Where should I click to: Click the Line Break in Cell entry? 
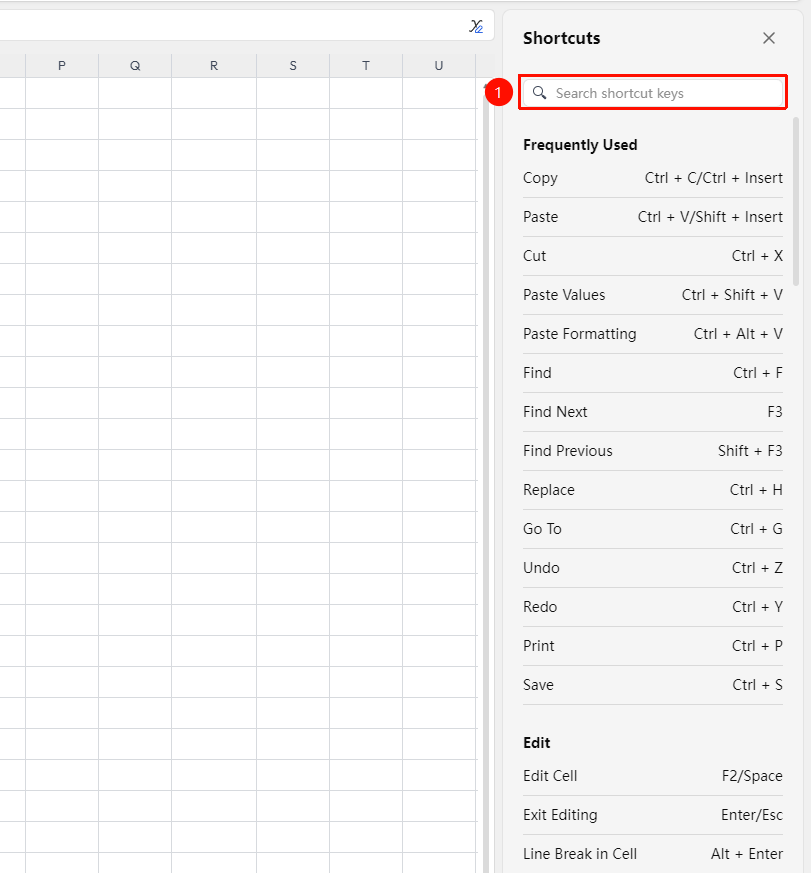point(653,854)
